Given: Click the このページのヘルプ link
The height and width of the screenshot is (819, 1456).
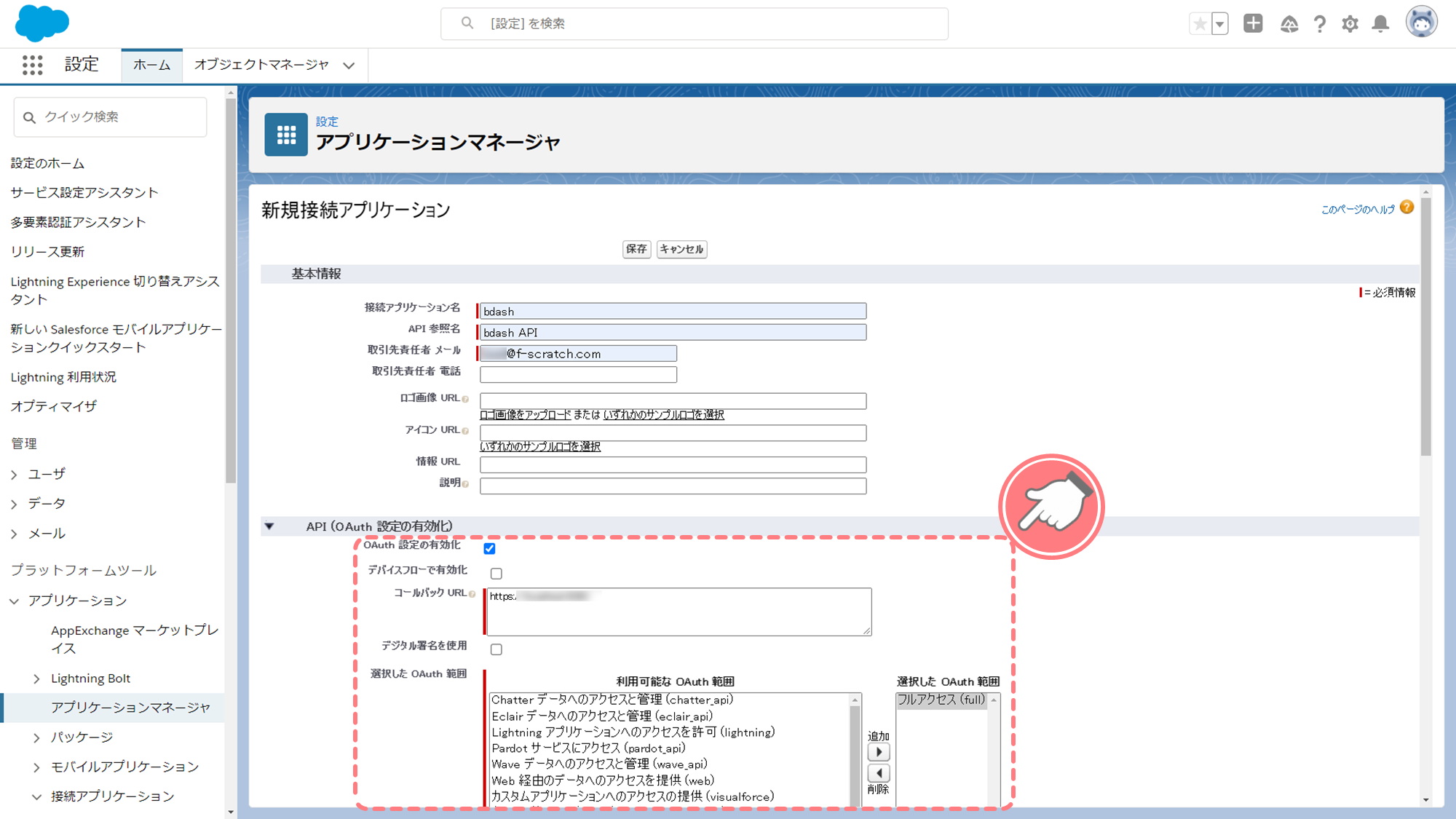Looking at the screenshot, I should 1358,210.
